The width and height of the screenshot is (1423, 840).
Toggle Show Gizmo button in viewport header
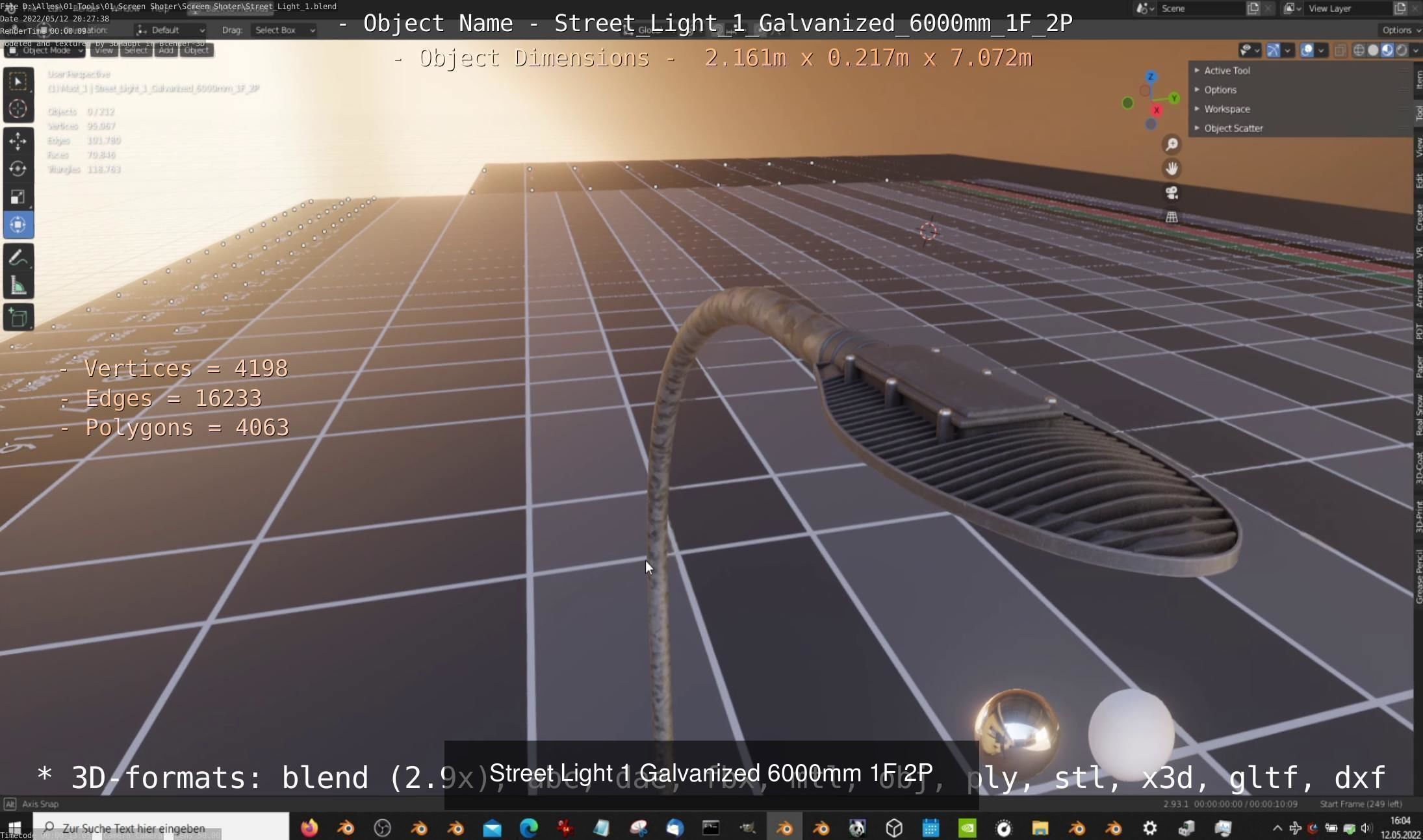point(1273,50)
